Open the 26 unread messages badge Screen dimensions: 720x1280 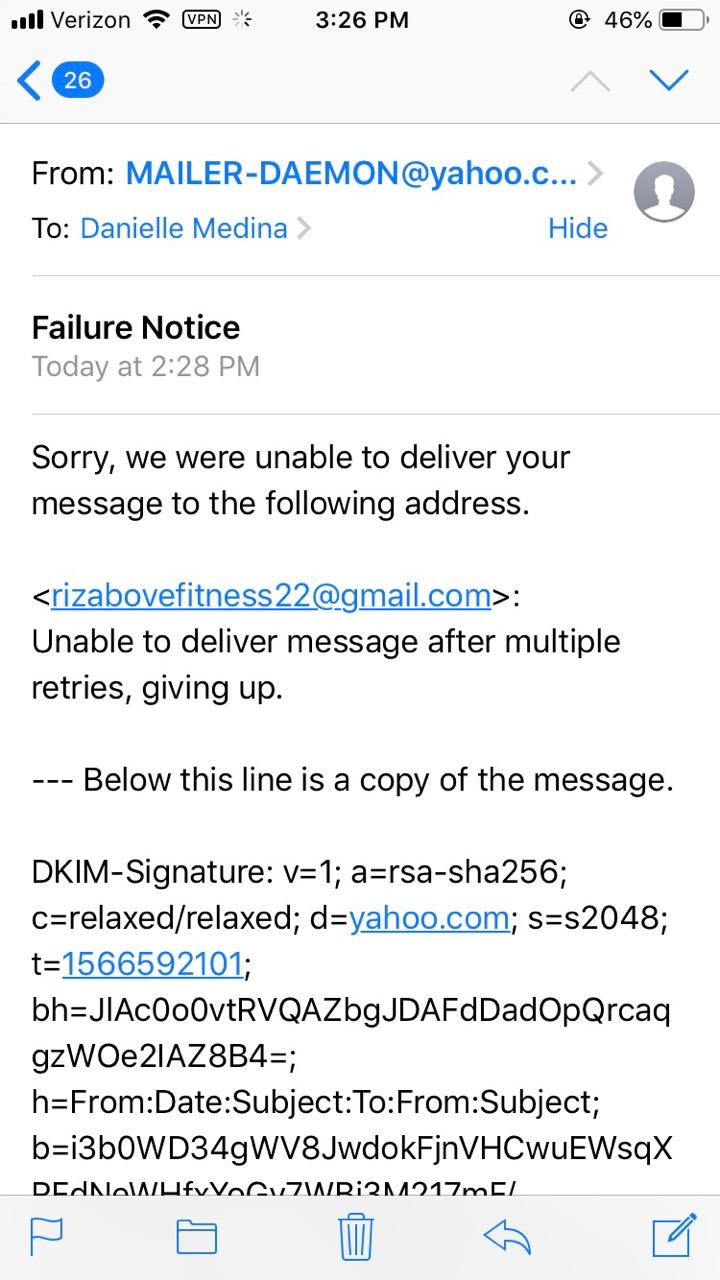[78, 80]
